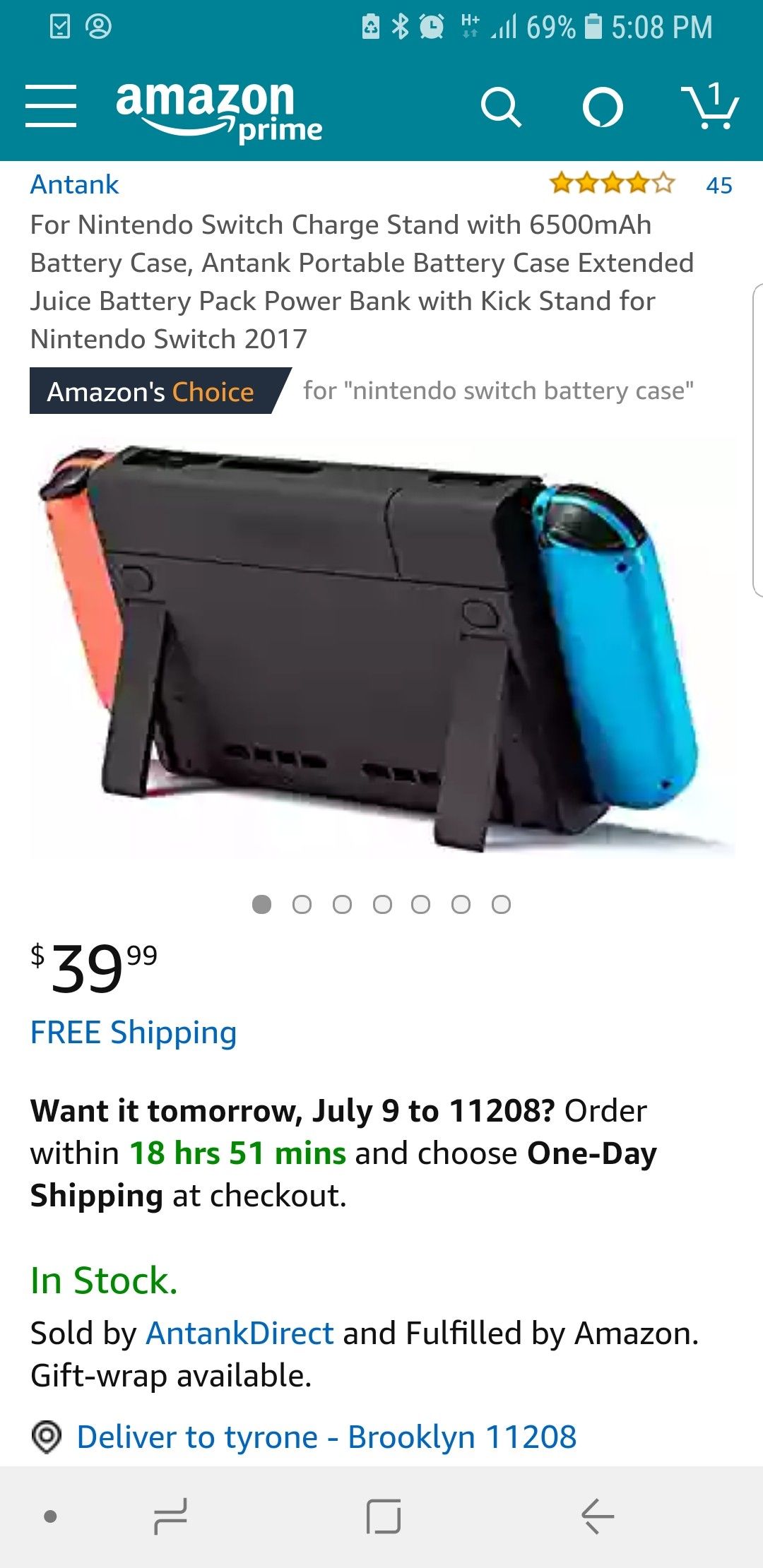Viewport: 763px width, 1568px height.
Task: View the star rating reviews
Action: [x=613, y=184]
